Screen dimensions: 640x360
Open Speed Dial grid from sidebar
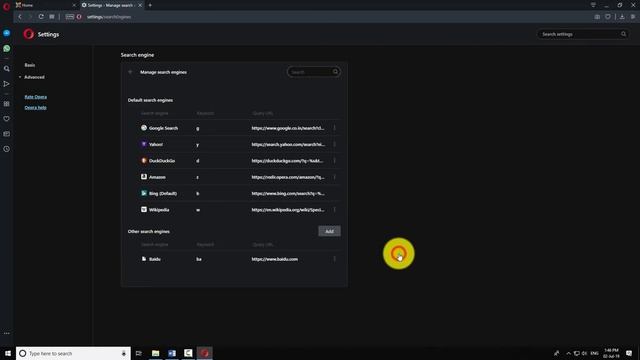[x=7, y=104]
